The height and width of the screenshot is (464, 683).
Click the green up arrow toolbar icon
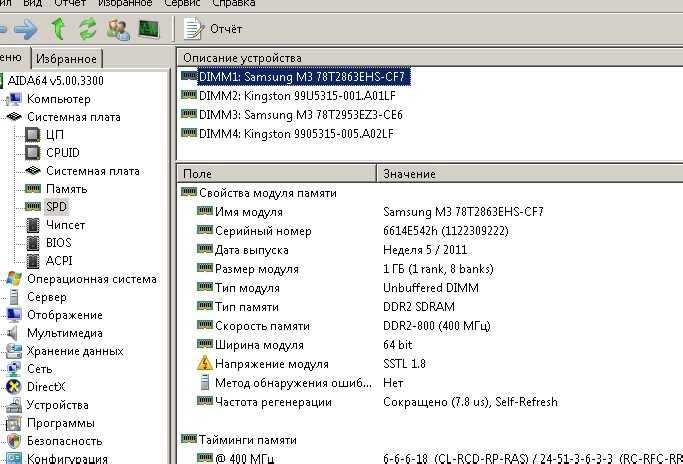coord(58,29)
